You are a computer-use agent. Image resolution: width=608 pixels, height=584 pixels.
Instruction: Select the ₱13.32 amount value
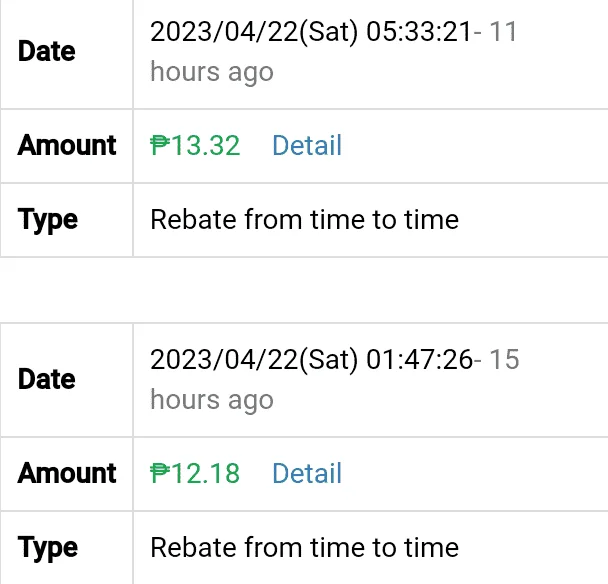point(195,145)
